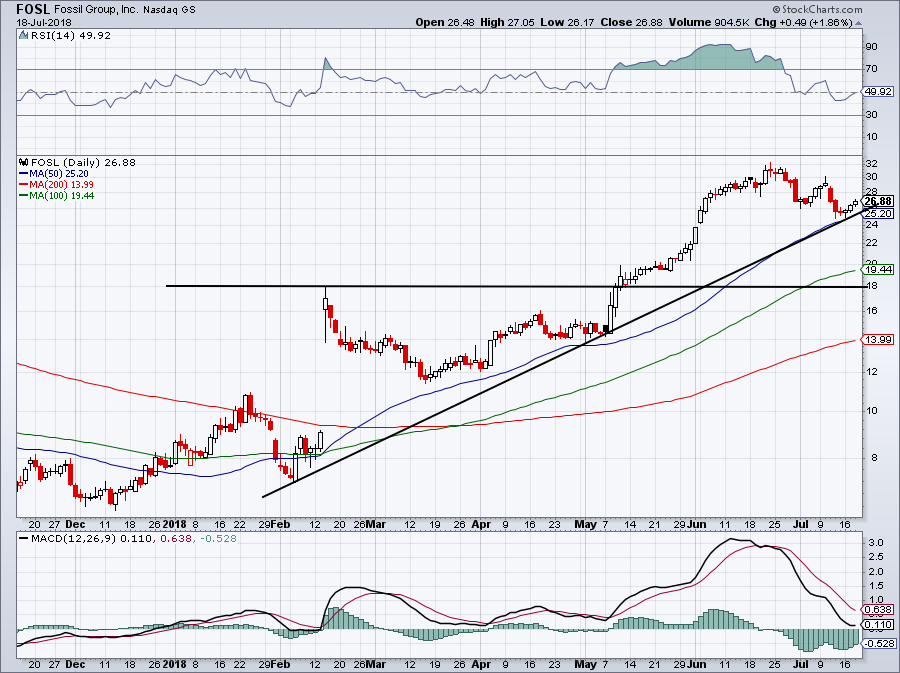The height and width of the screenshot is (673, 900).
Task: Click the RSI chart icon beside RSI(14)
Action: tap(24, 35)
